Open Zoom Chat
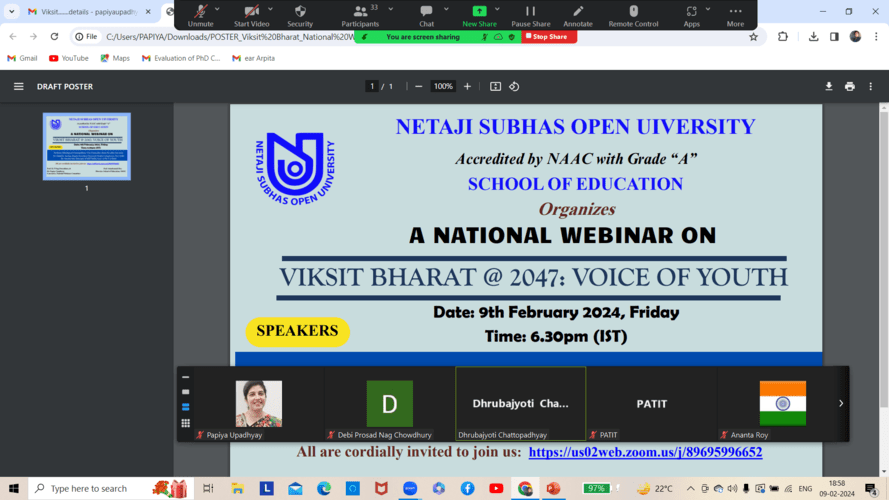The image size is (889, 500). 426,15
